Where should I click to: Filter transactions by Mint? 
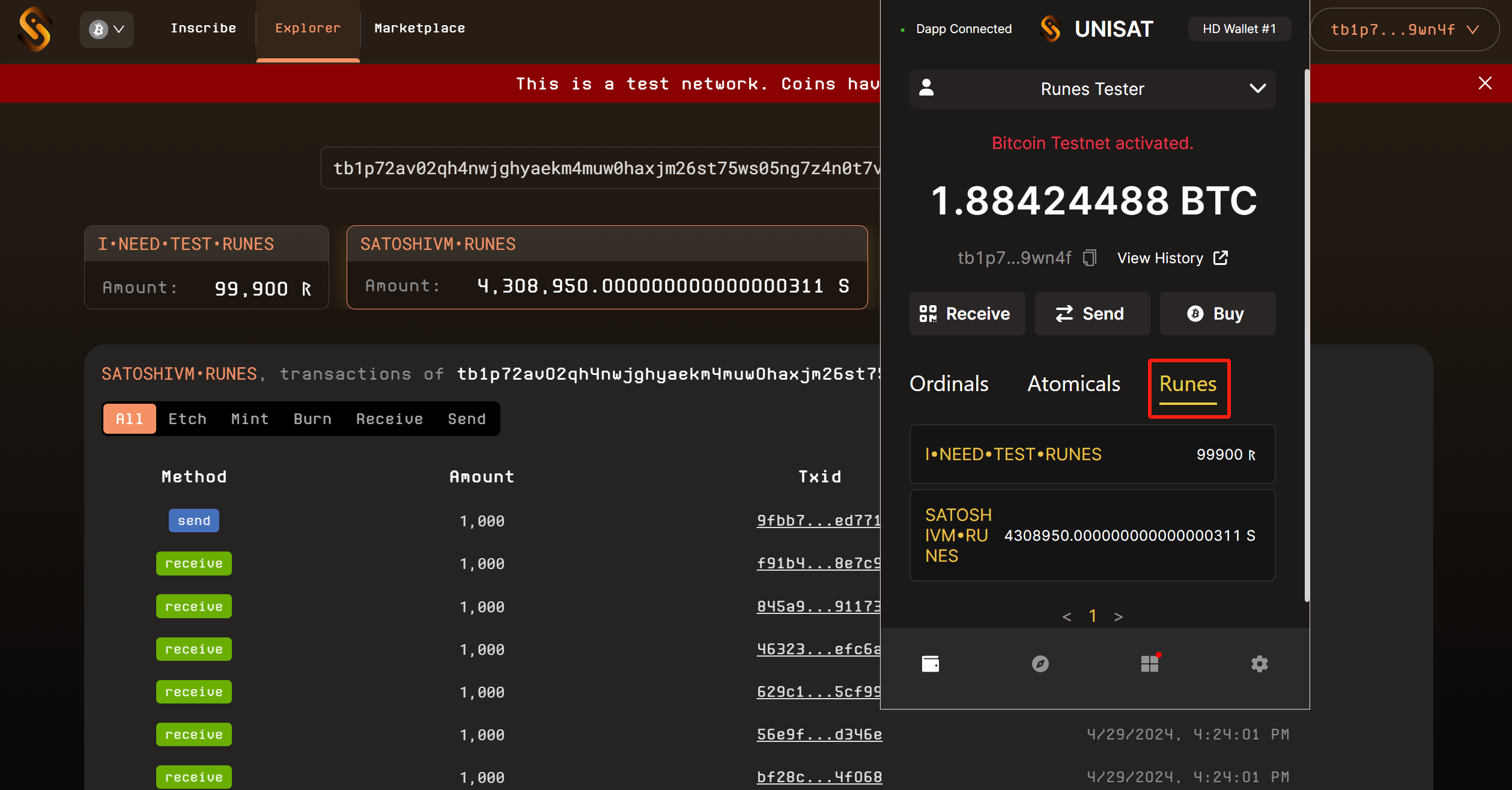click(x=250, y=419)
